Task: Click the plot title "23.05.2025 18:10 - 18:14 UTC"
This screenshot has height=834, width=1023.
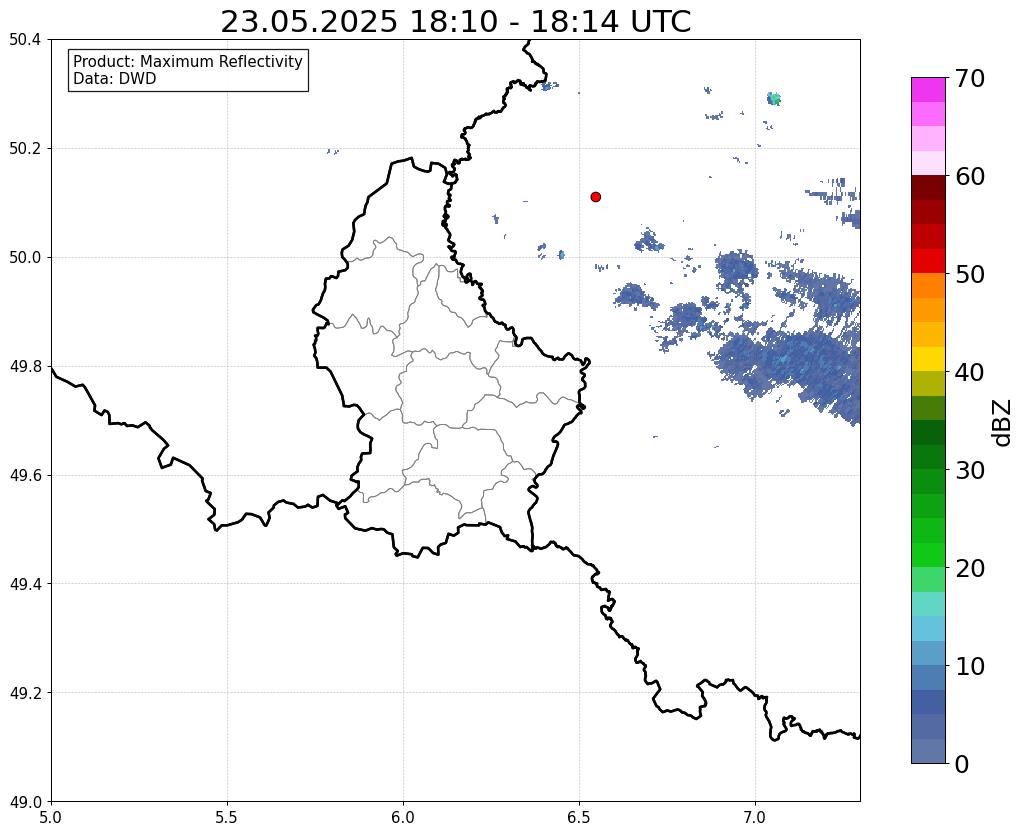Action: (455, 22)
